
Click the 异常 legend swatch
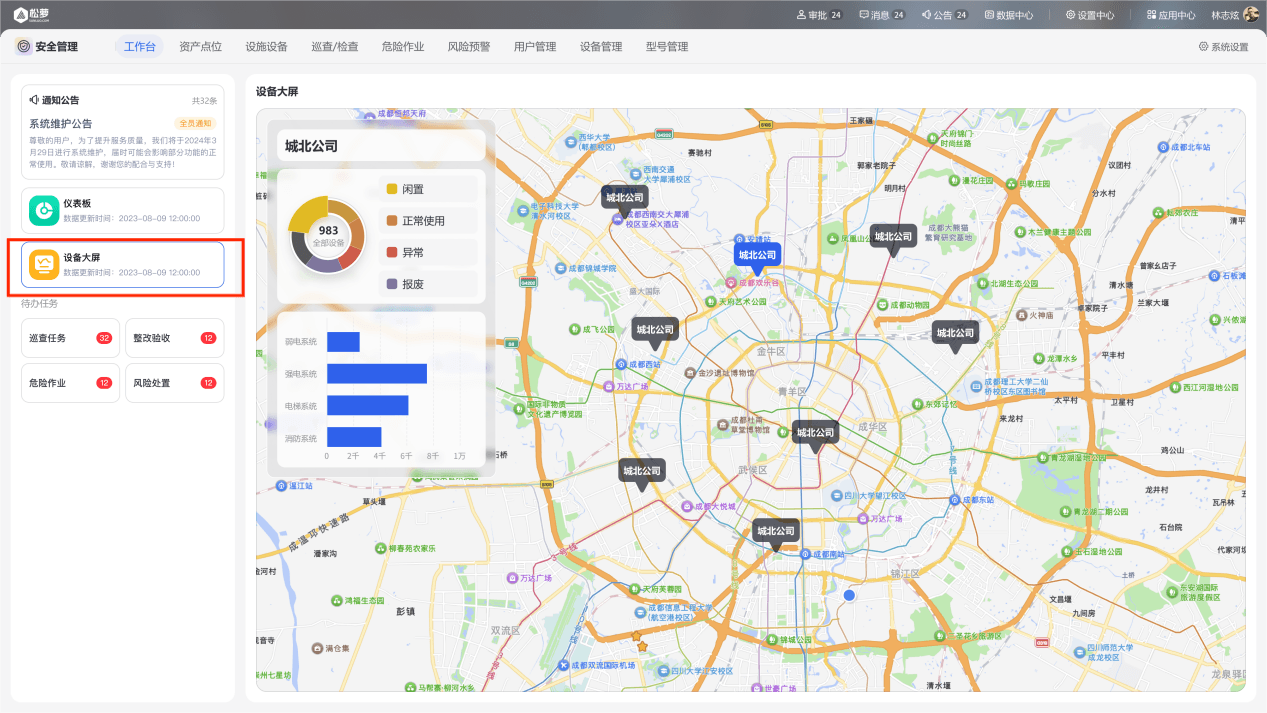point(392,253)
